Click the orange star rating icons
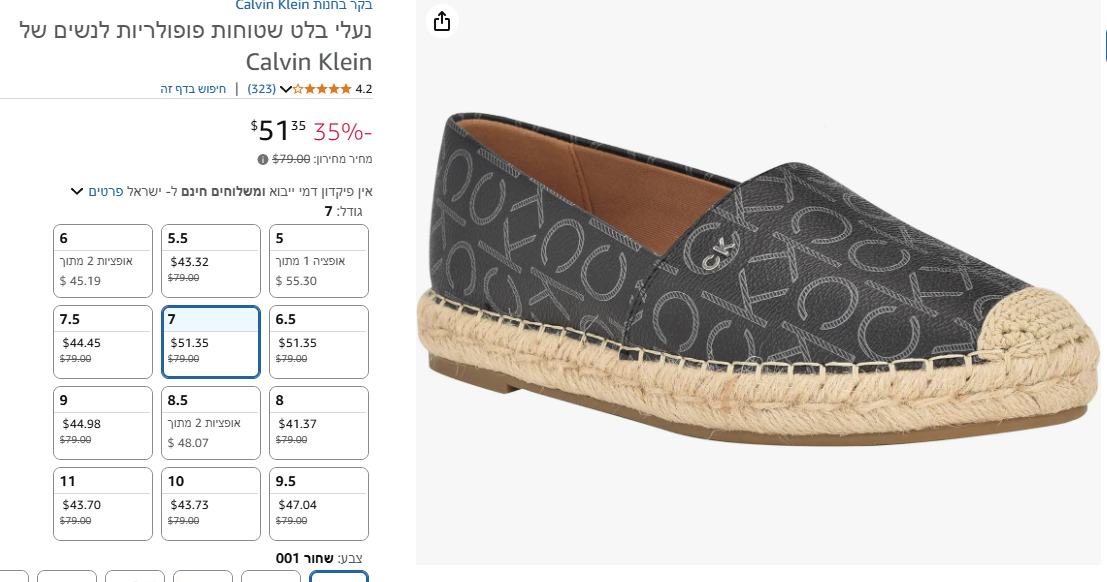The width and height of the screenshot is (1107, 582). 322,89
